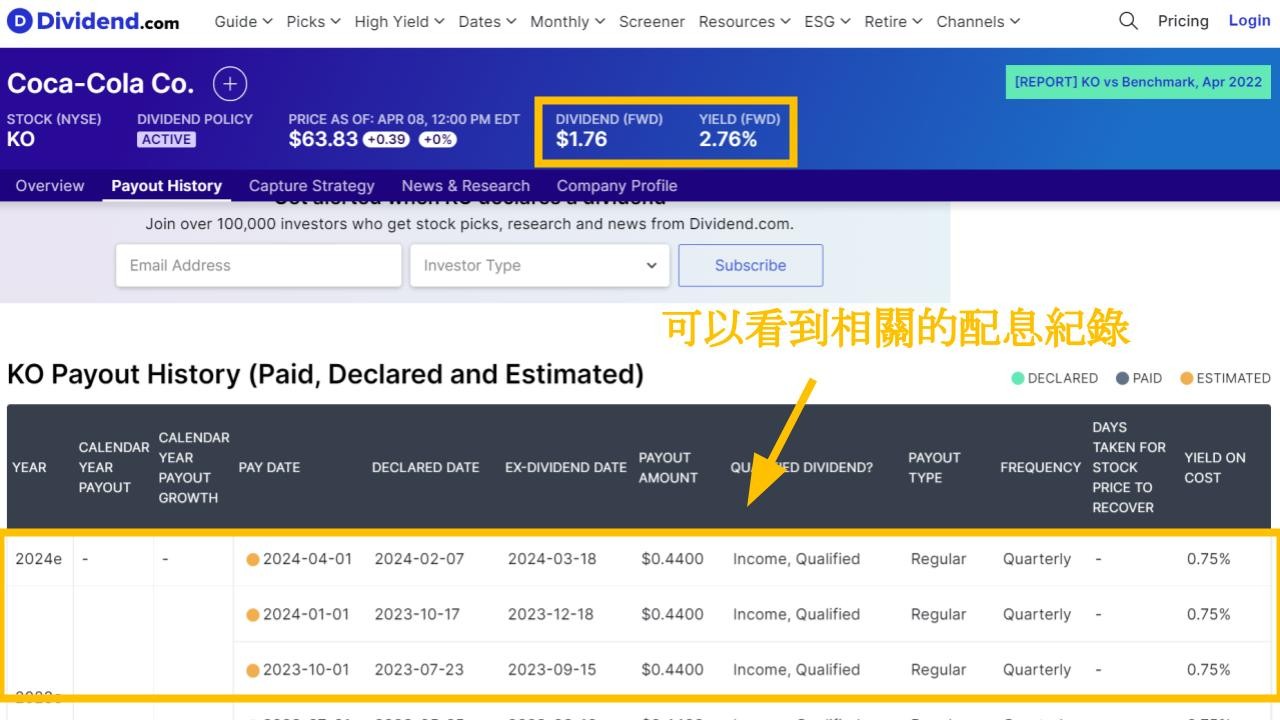This screenshot has width=1280, height=720.
Task: Open the Investor Type dropdown
Action: (x=540, y=265)
